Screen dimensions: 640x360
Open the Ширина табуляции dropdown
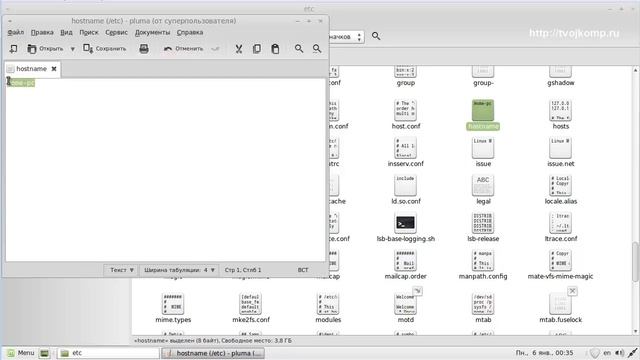coord(179,270)
